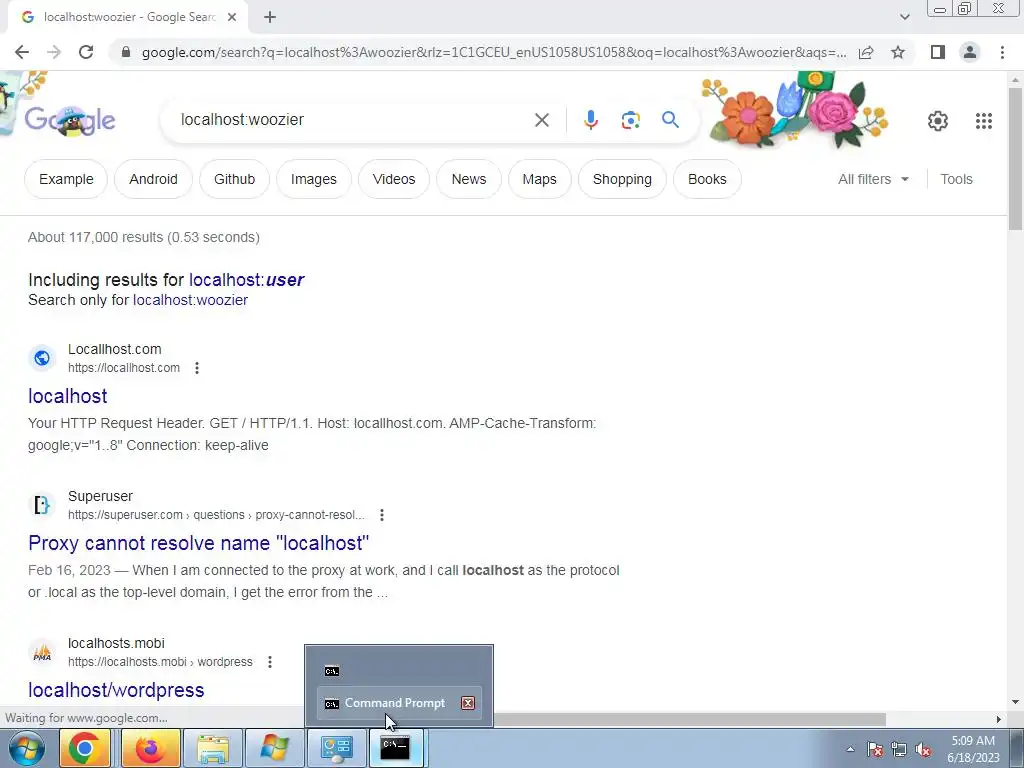Select the Command Prompt preview entry

pyautogui.click(x=399, y=703)
